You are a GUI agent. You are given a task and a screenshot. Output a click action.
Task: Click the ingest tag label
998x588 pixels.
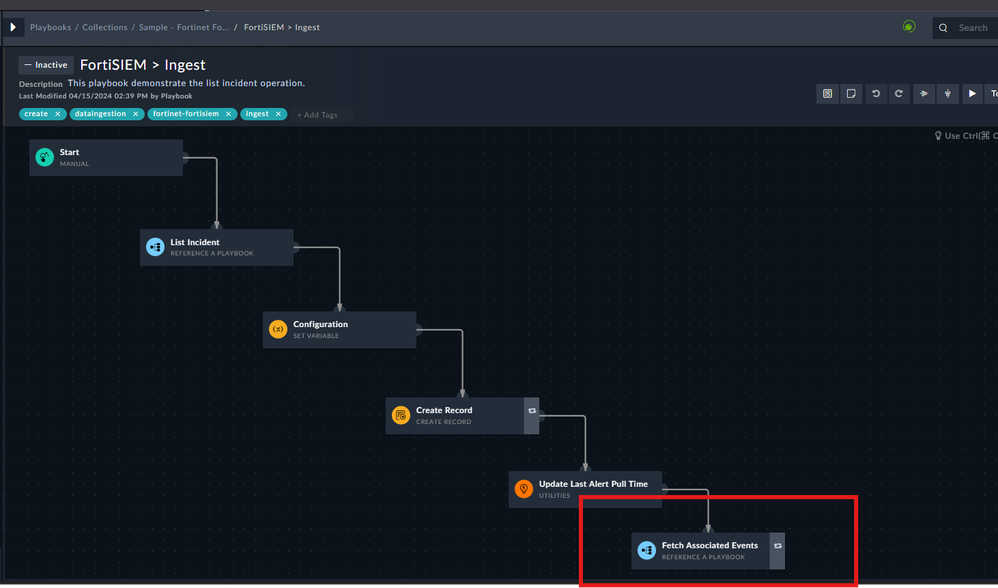(257, 114)
